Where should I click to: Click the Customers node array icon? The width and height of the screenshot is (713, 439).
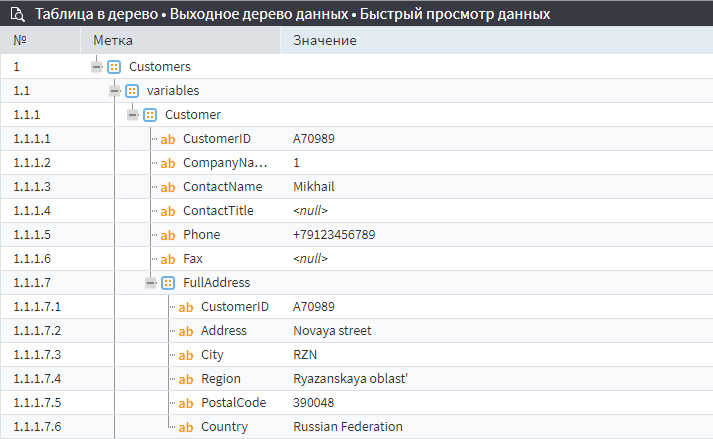click(114, 67)
